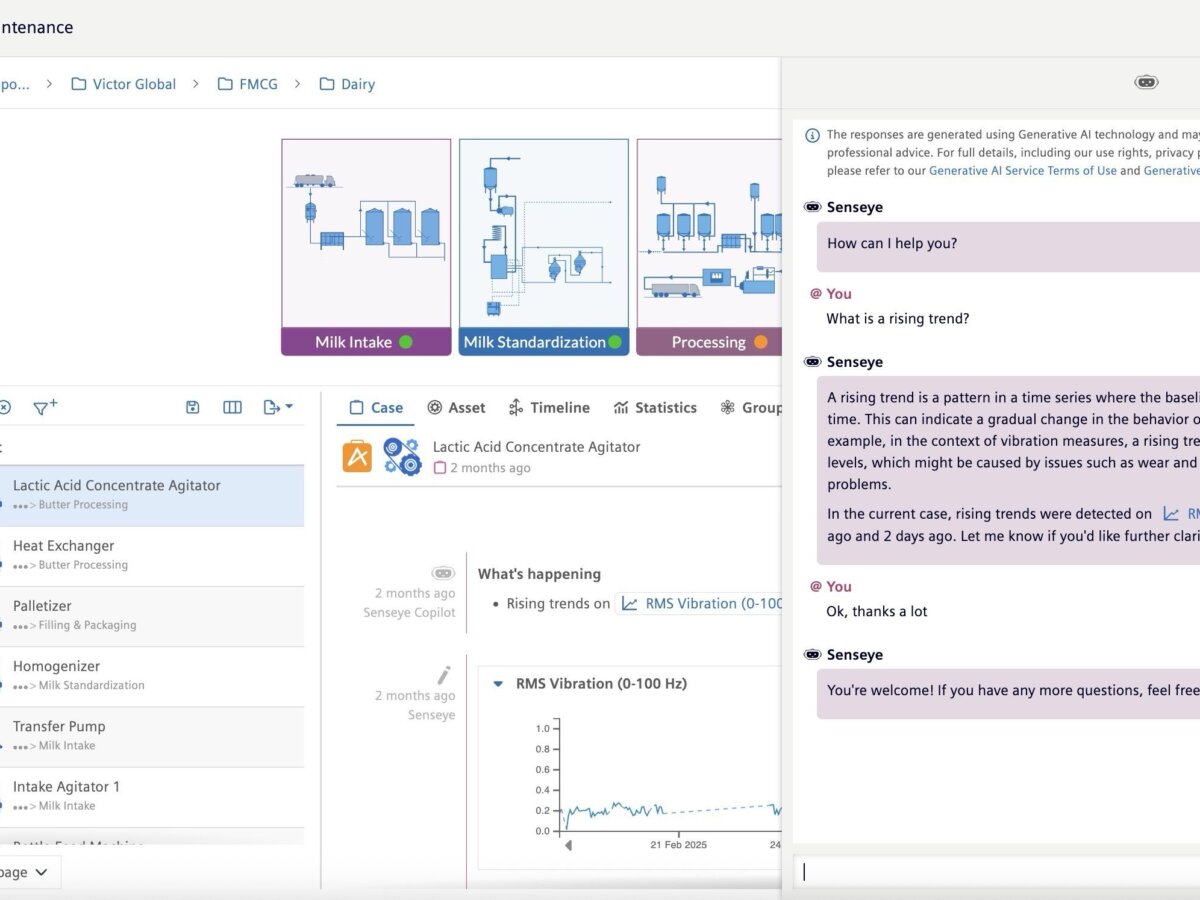Screen dimensions: 1200x900
Task: Click the blue gears asset icon
Action: [x=402, y=457]
